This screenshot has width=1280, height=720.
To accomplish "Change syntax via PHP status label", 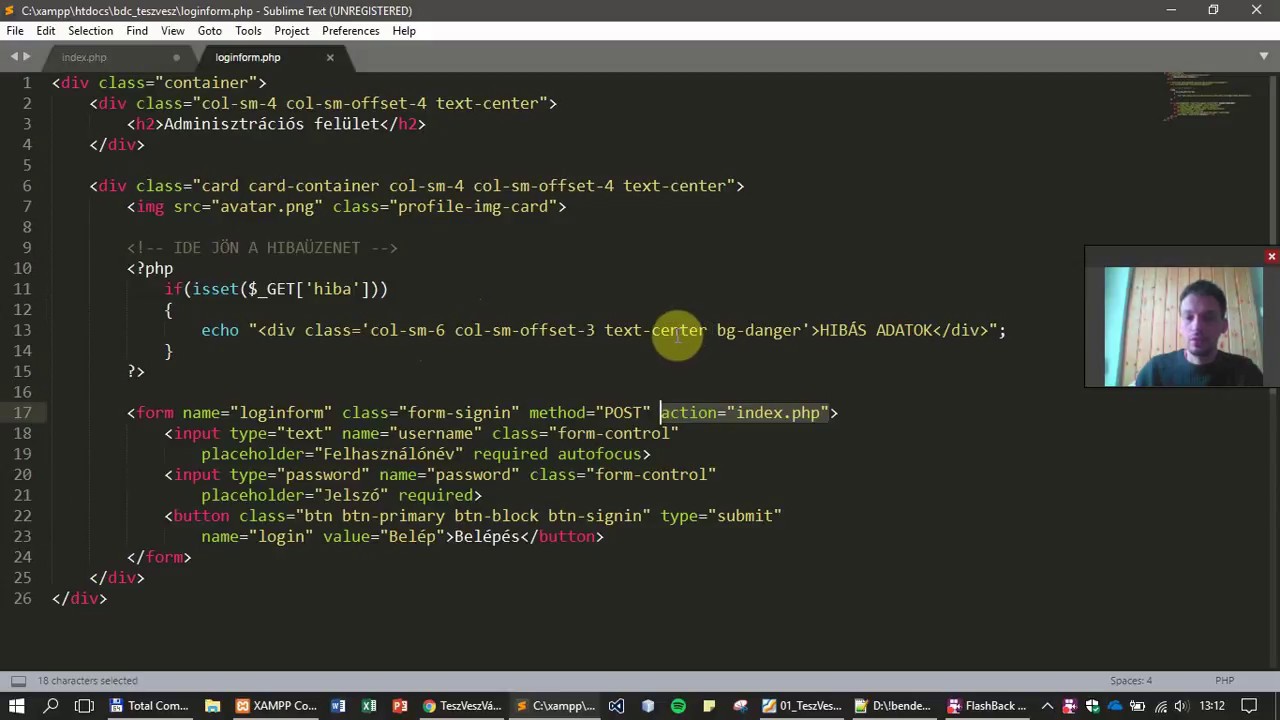I will pos(1224,681).
